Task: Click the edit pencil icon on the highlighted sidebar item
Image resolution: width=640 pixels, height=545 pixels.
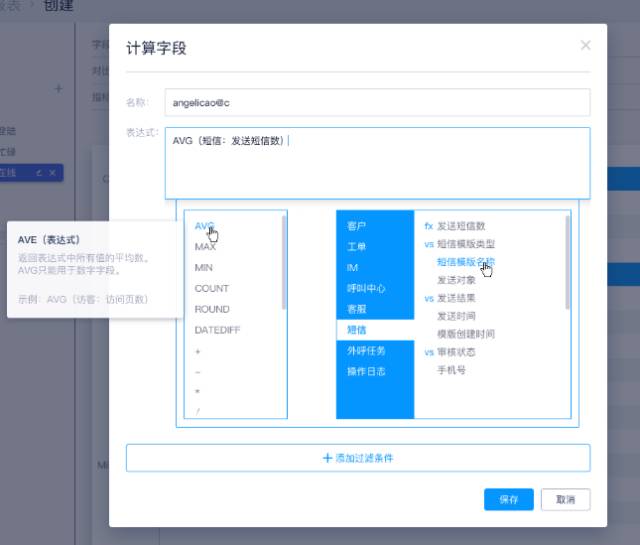Action: click(39, 173)
